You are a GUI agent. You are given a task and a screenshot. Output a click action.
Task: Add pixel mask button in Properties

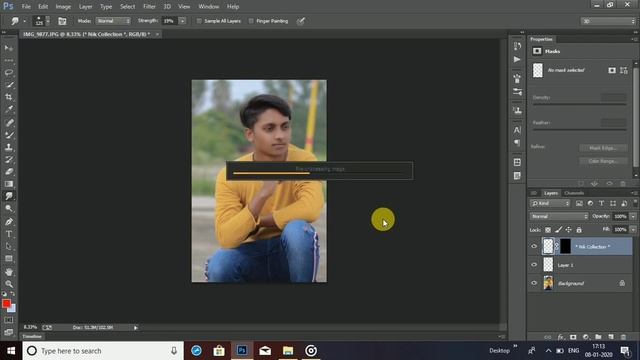click(611, 71)
